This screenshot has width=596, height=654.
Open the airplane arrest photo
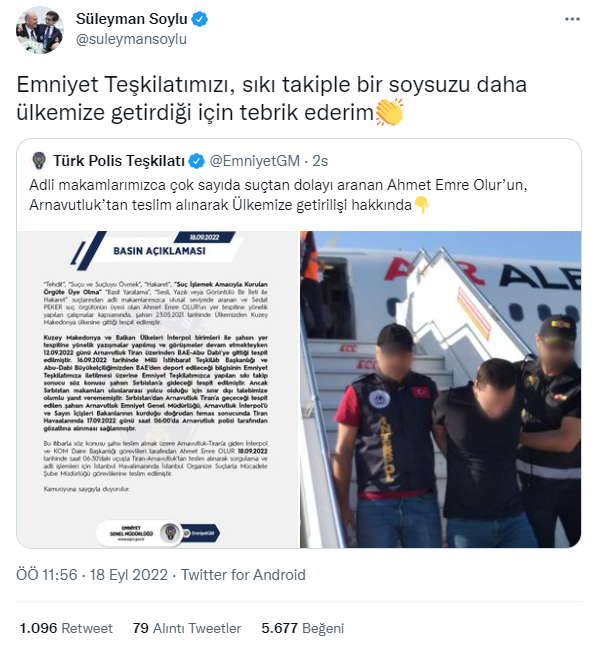tap(440, 390)
